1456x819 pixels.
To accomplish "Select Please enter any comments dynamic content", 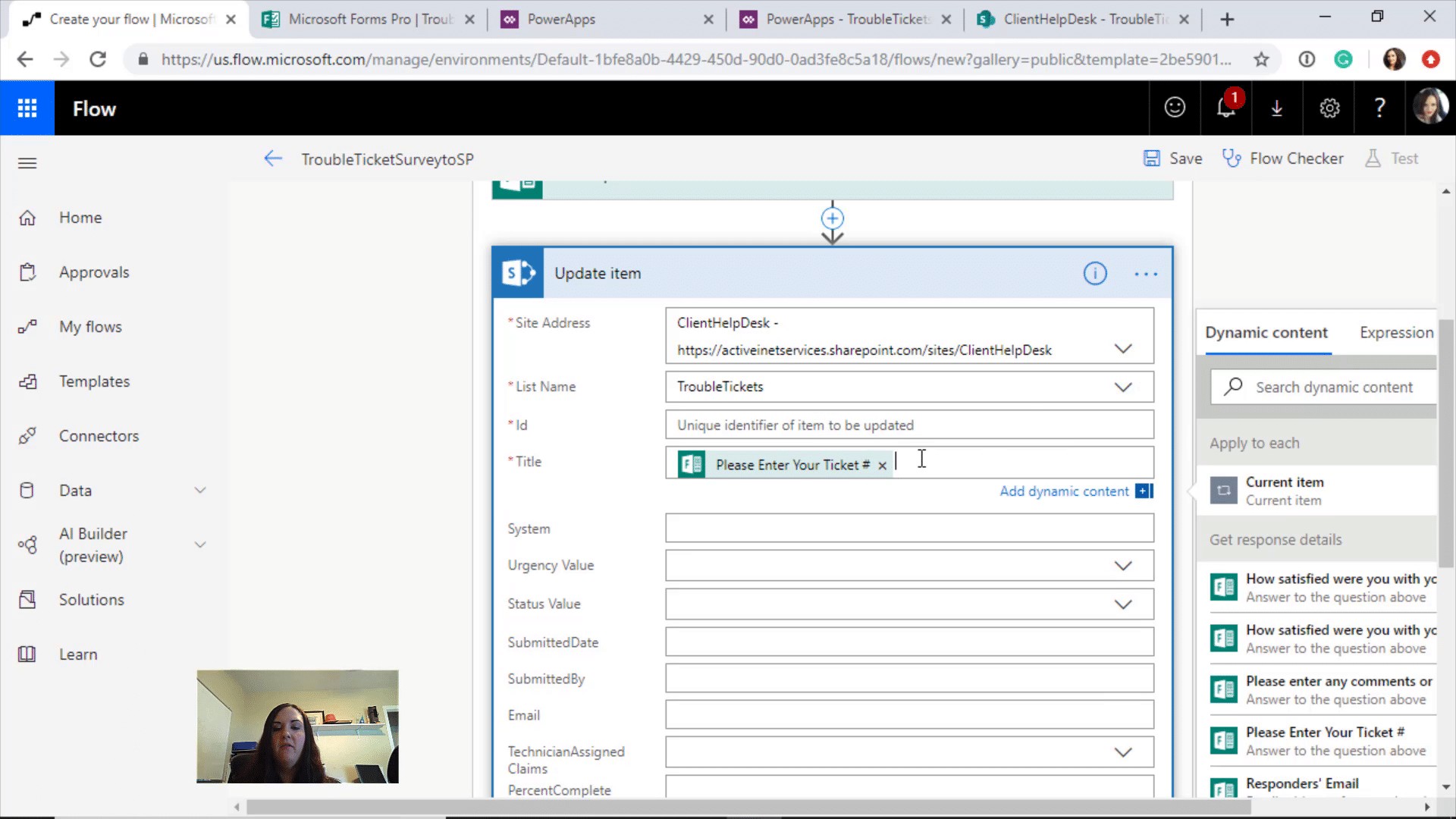I will 1318,690.
